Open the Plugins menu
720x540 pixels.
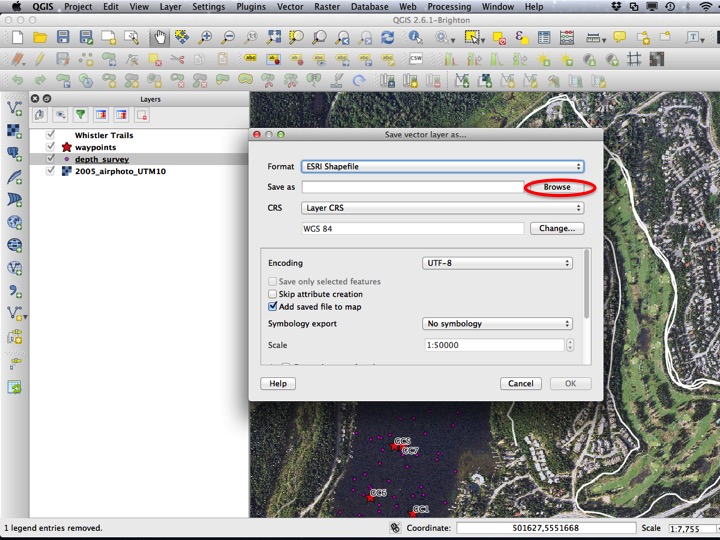251,6
